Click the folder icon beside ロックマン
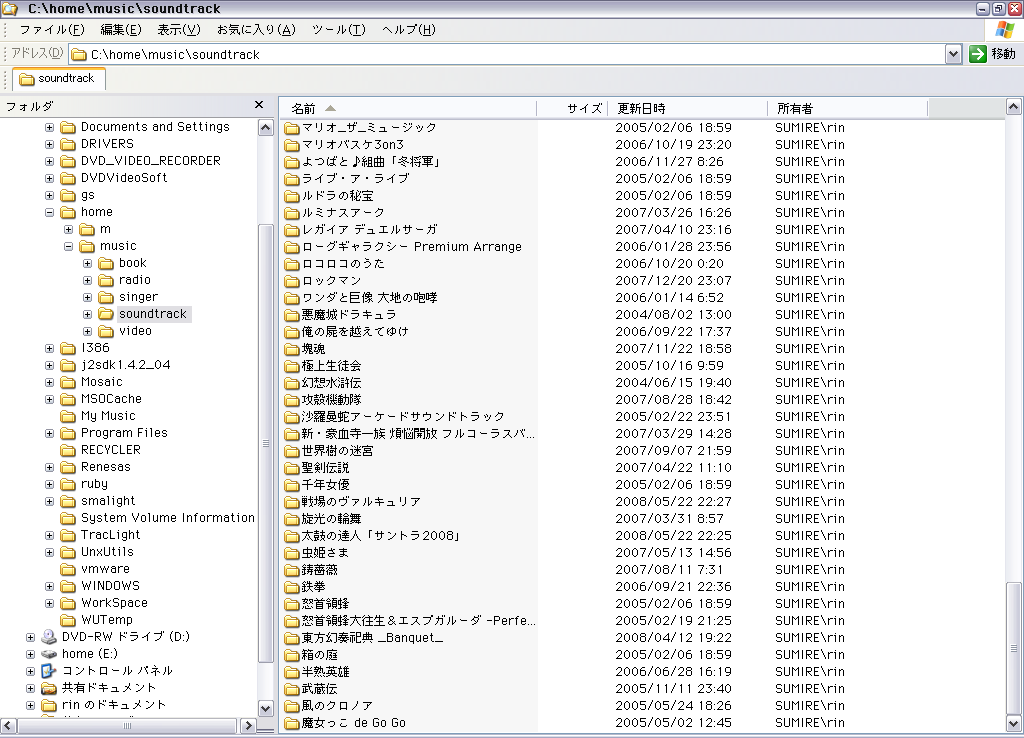This screenshot has height=738, width=1024. (x=292, y=281)
